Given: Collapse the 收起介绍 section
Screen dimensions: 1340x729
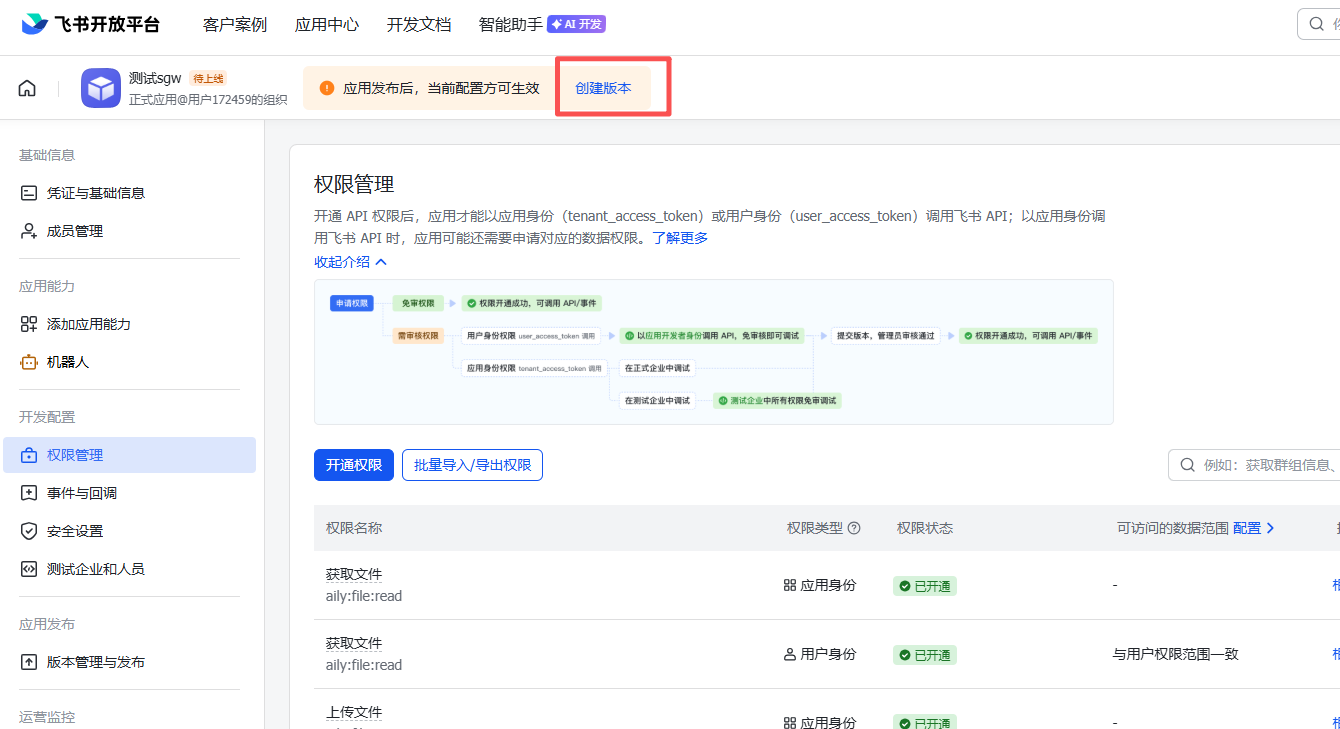Looking at the screenshot, I should point(348,261).
